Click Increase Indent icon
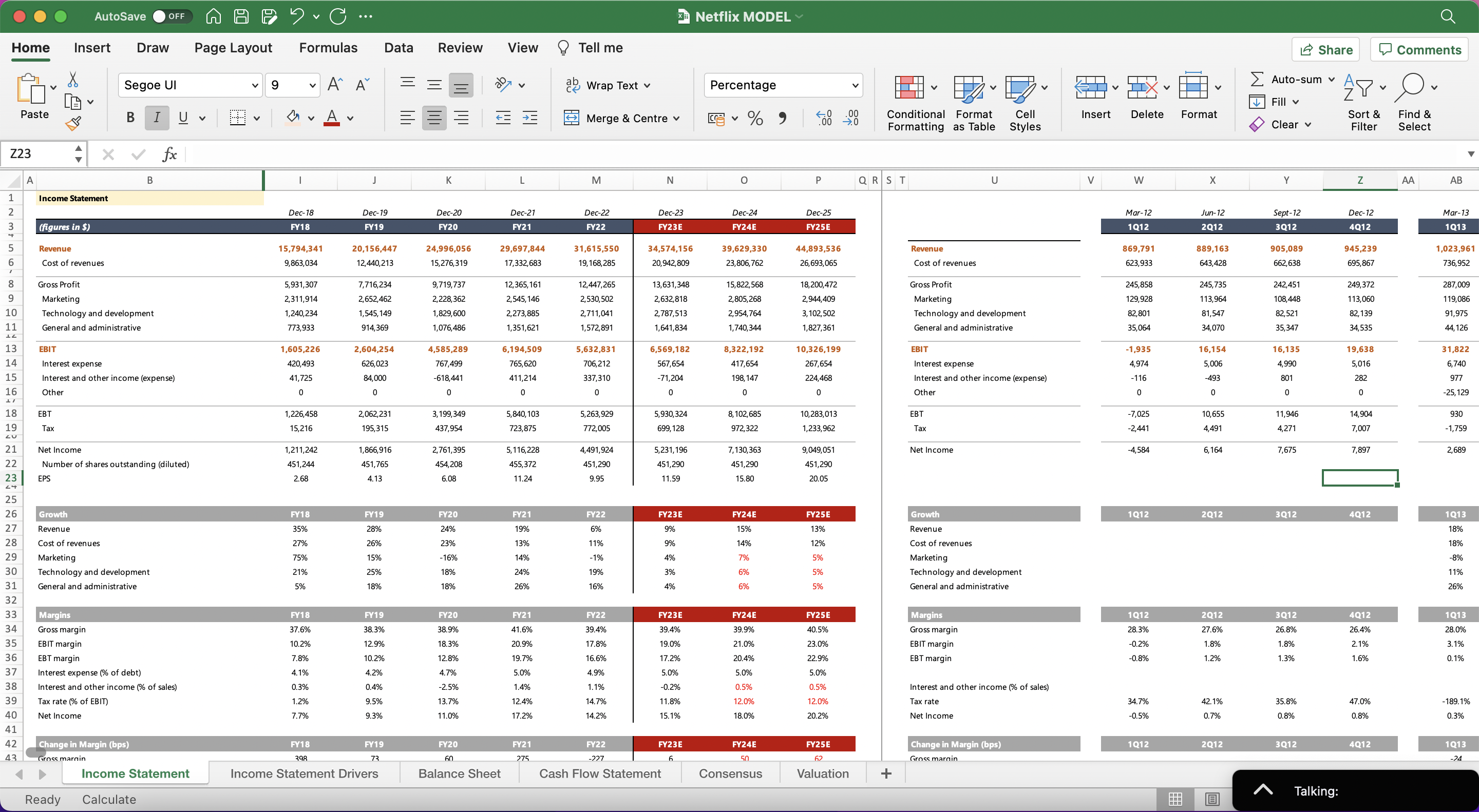Image resolution: width=1479 pixels, height=812 pixels. pyautogui.click(x=529, y=118)
